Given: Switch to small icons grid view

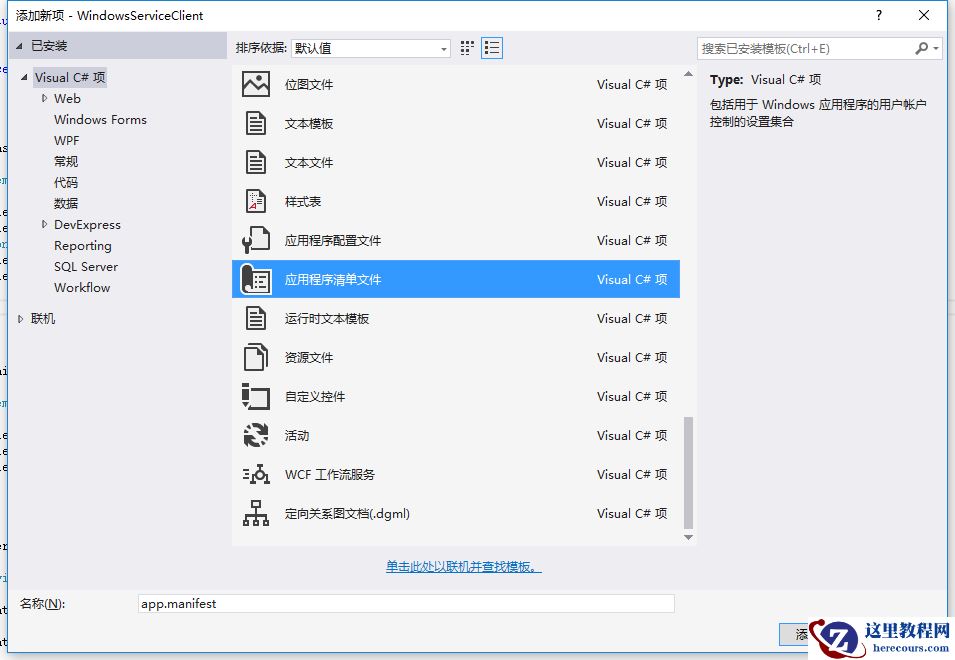Looking at the screenshot, I should (467, 48).
